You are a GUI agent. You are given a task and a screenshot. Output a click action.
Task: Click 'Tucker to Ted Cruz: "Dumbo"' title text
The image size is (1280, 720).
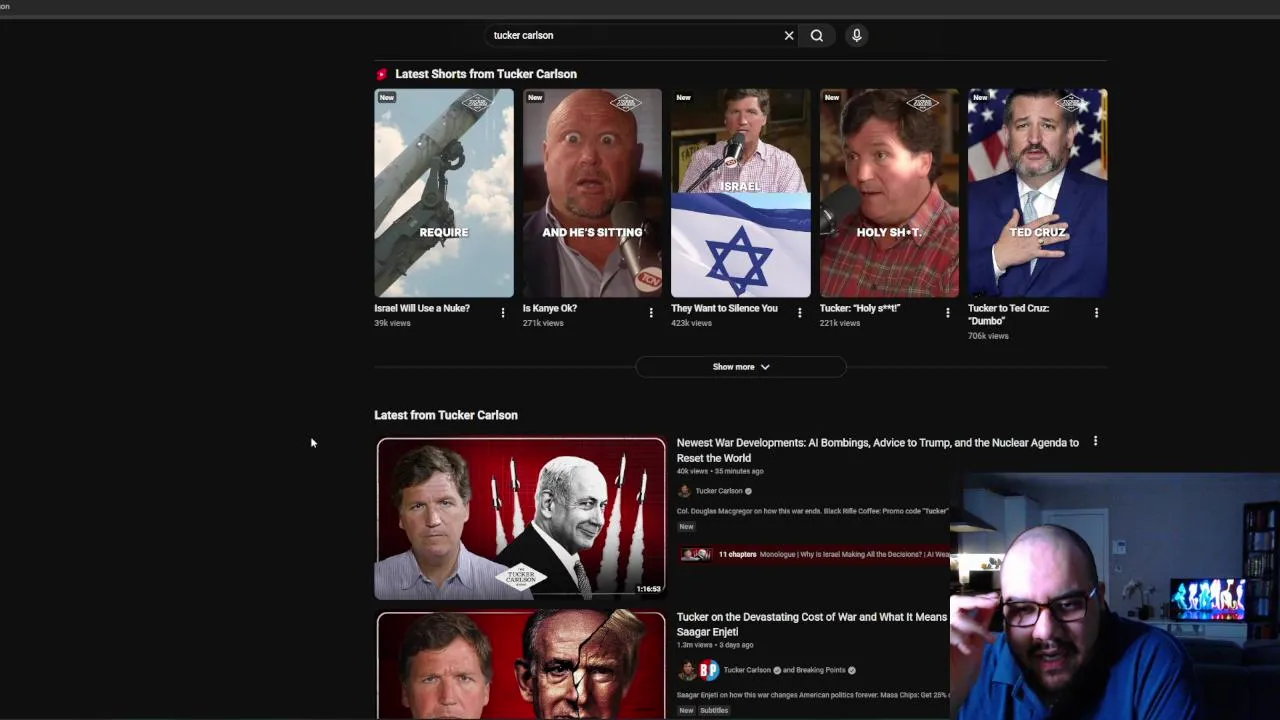pyautogui.click(x=1008, y=314)
